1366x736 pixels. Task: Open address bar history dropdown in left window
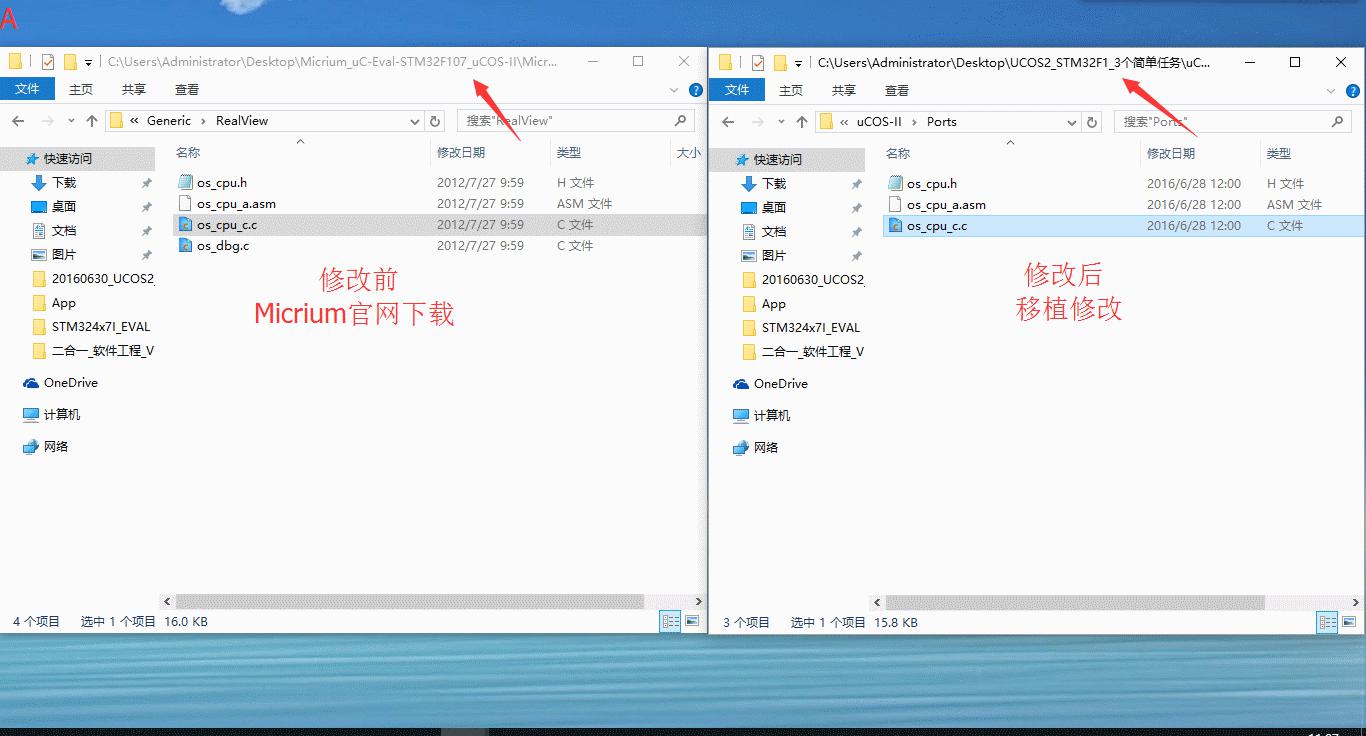(415, 121)
